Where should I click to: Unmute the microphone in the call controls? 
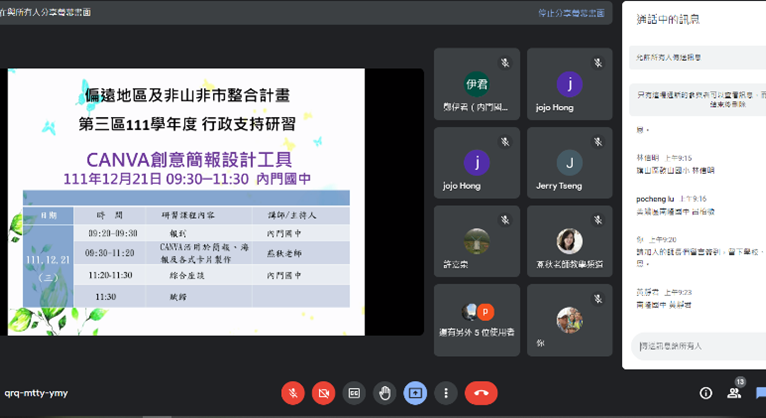pos(293,393)
